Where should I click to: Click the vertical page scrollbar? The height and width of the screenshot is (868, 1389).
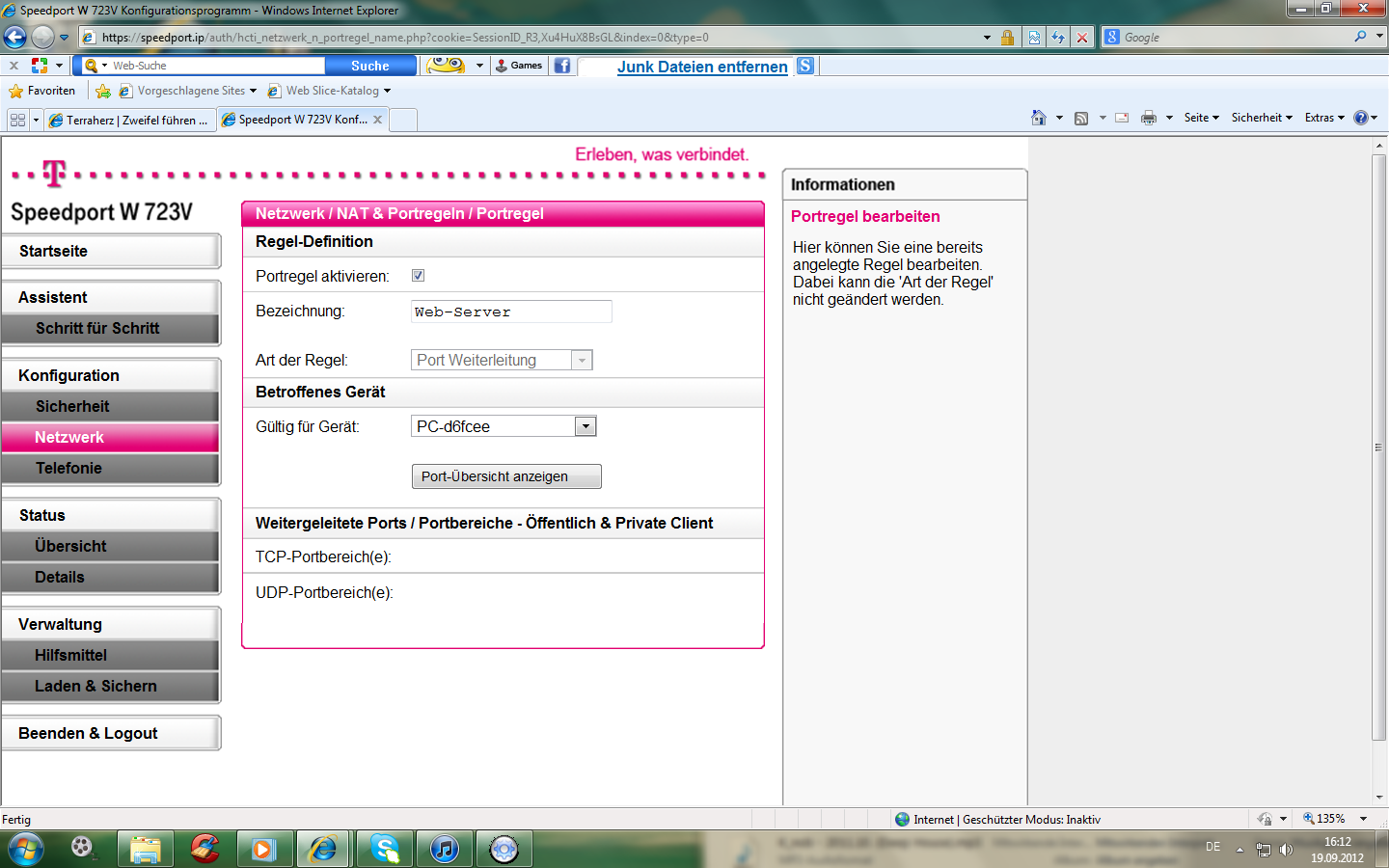pos(1378,448)
